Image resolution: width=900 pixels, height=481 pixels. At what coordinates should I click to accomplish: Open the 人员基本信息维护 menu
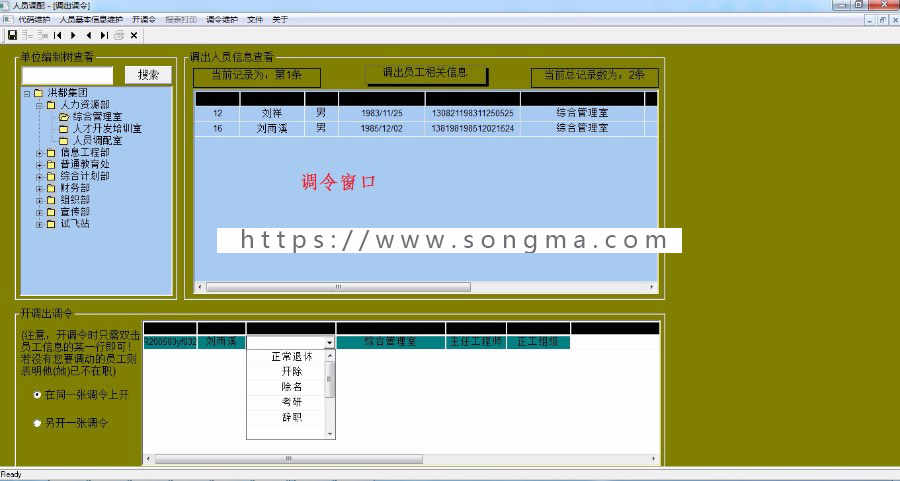click(x=91, y=20)
